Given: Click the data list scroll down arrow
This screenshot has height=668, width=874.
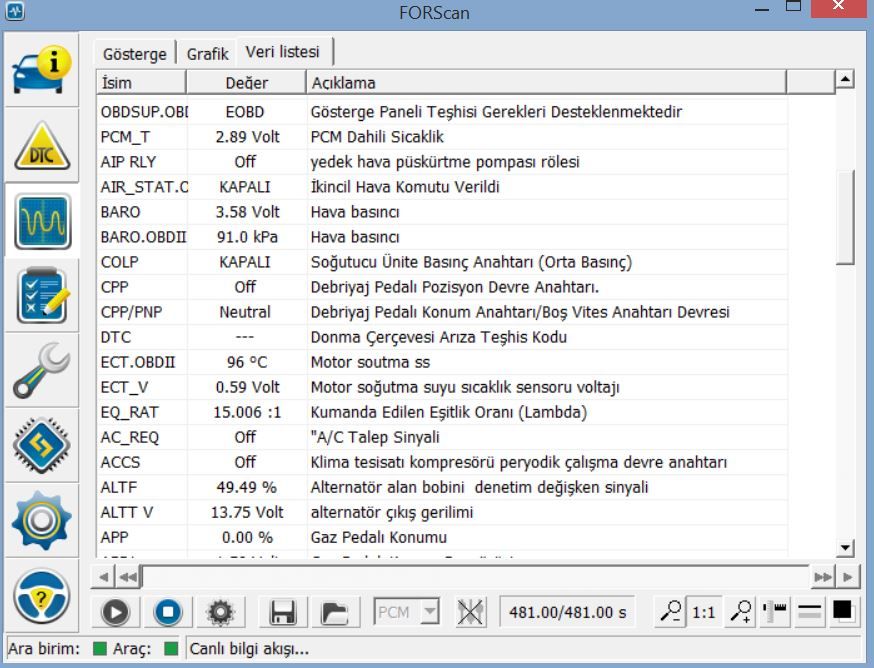Looking at the screenshot, I should point(845,548).
